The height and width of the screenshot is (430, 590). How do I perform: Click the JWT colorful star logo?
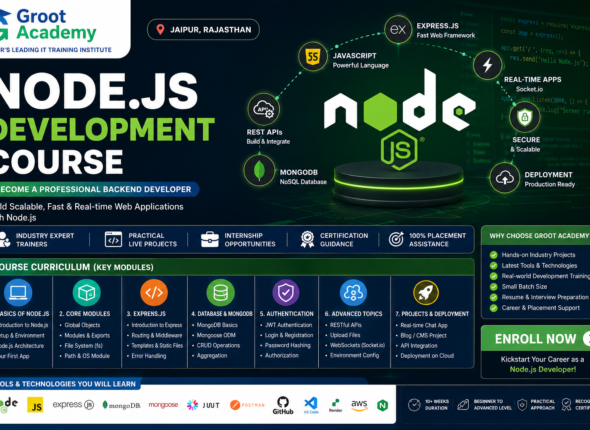pyautogui.click(x=192, y=405)
